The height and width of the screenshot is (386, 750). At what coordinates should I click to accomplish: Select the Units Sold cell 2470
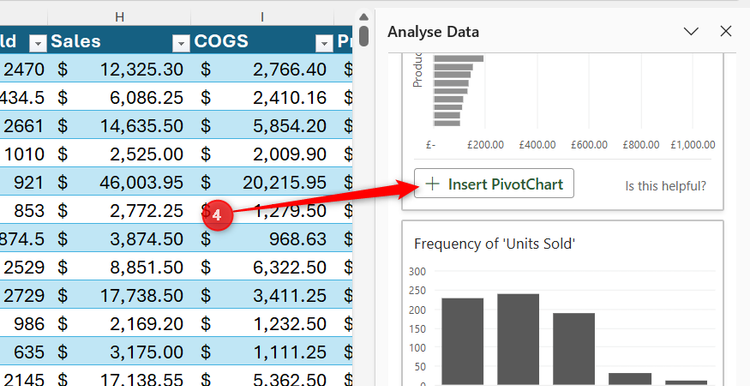[23, 69]
